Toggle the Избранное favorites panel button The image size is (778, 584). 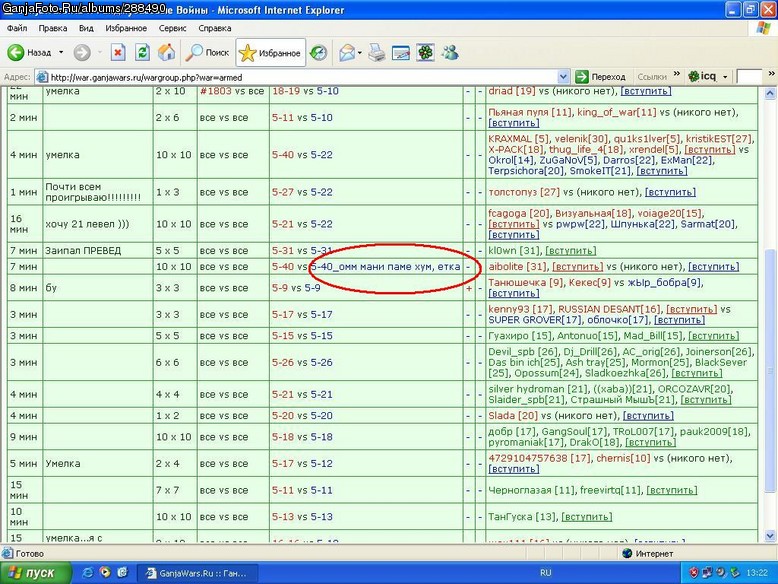click(x=270, y=53)
